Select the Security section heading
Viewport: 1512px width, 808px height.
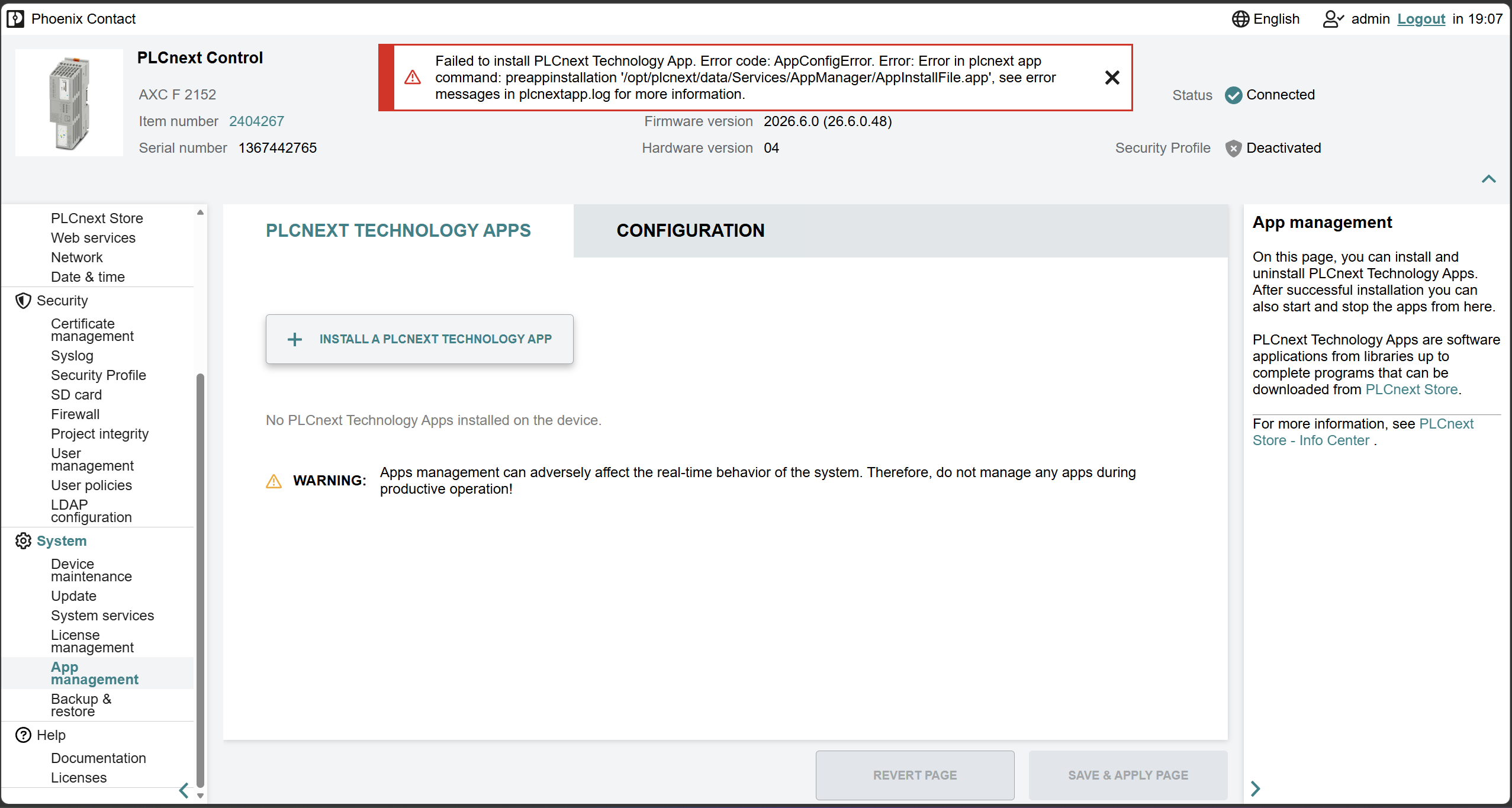[62, 301]
